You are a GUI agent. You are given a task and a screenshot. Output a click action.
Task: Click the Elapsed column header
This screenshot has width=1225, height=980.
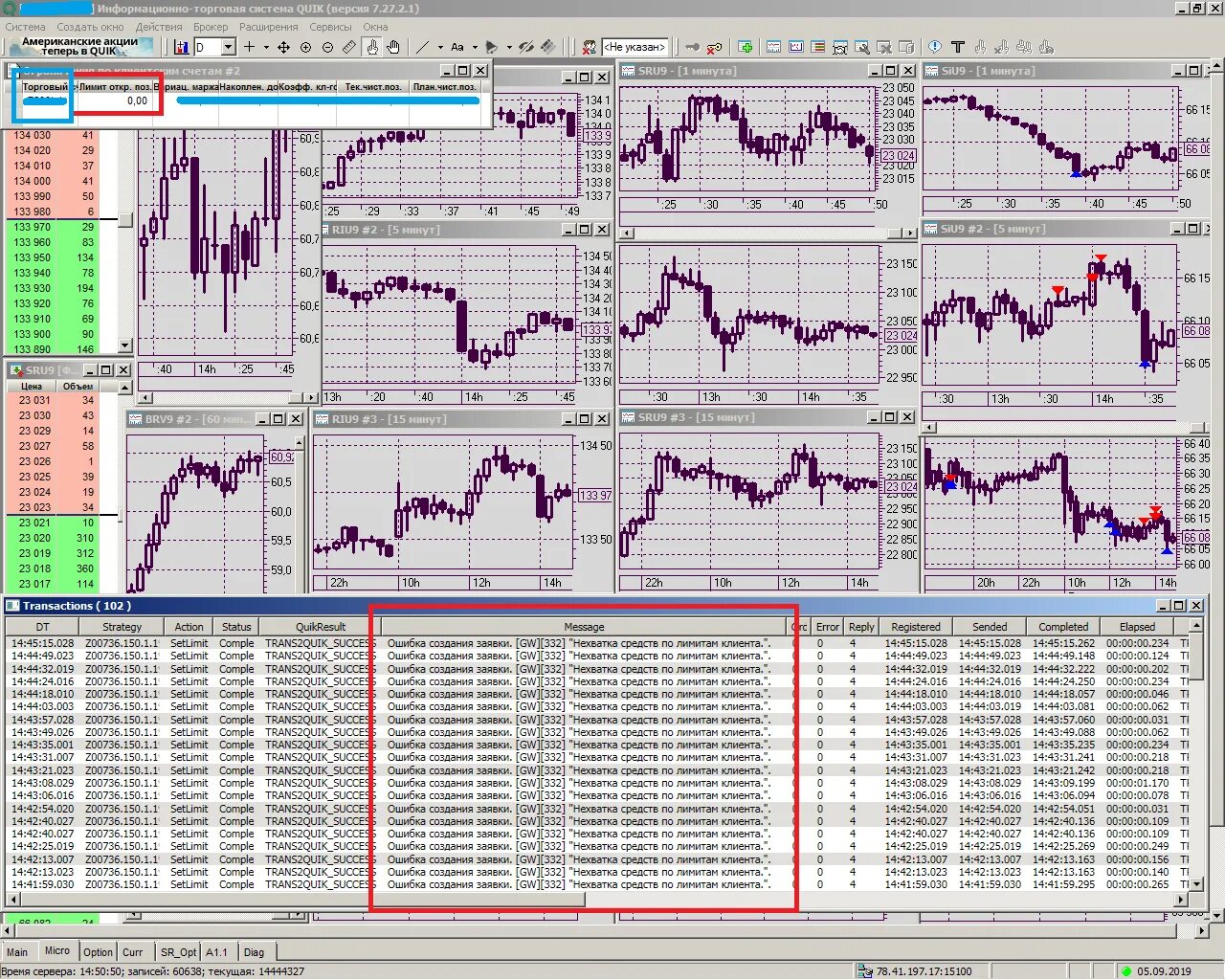(1138, 627)
